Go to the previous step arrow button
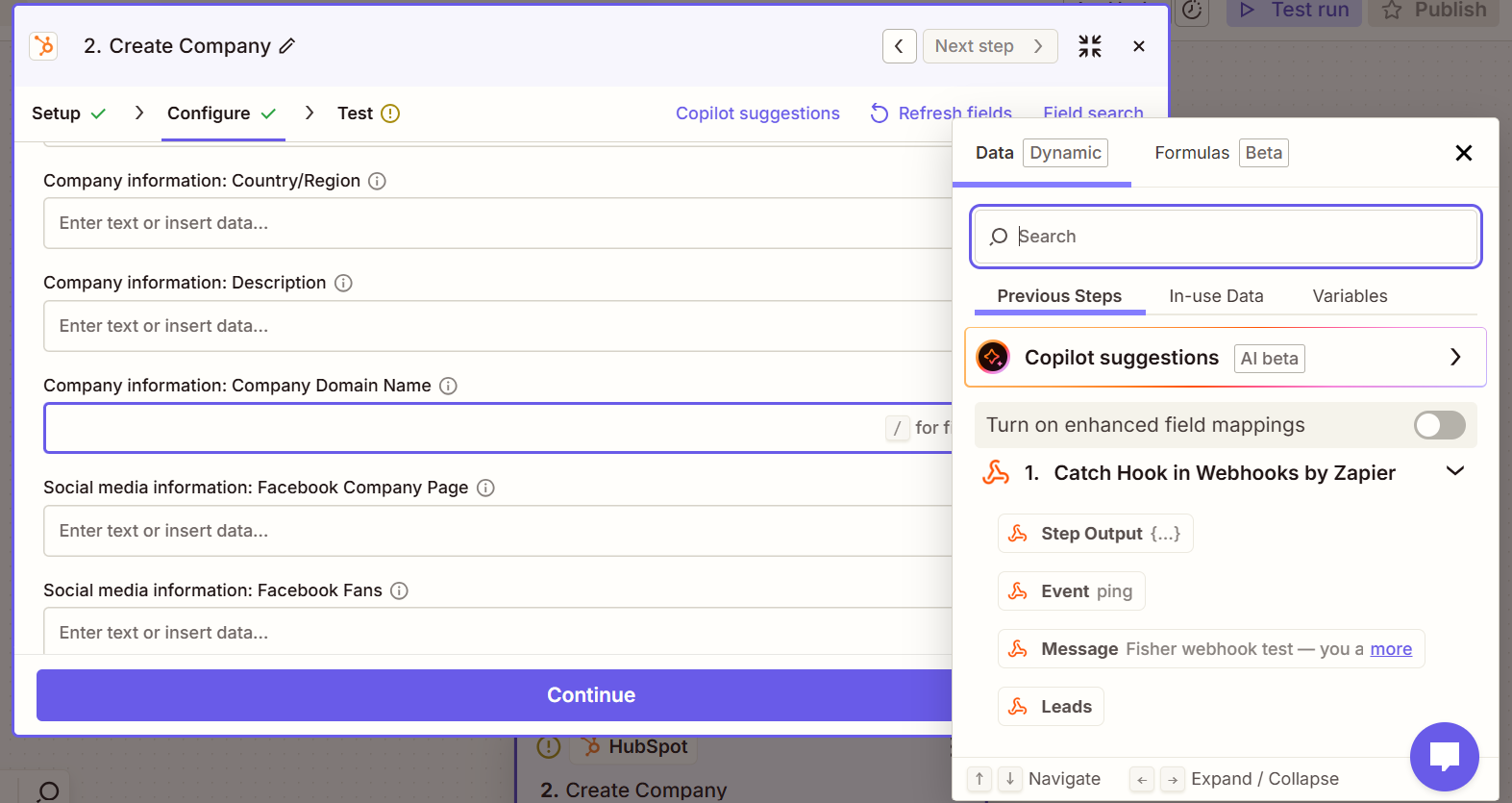Viewport: 1512px width, 803px height. 899,46
